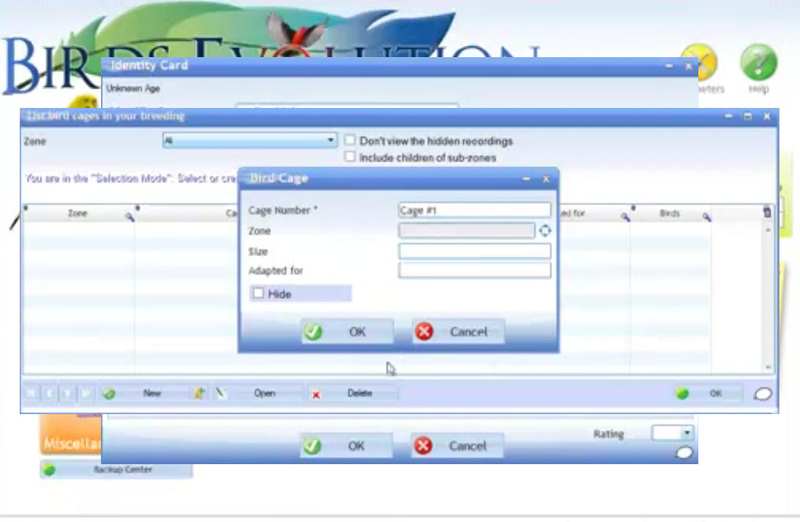Click the duplicate icon next to New
Screen dimensions: 800x522
click(x=199, y=393)
